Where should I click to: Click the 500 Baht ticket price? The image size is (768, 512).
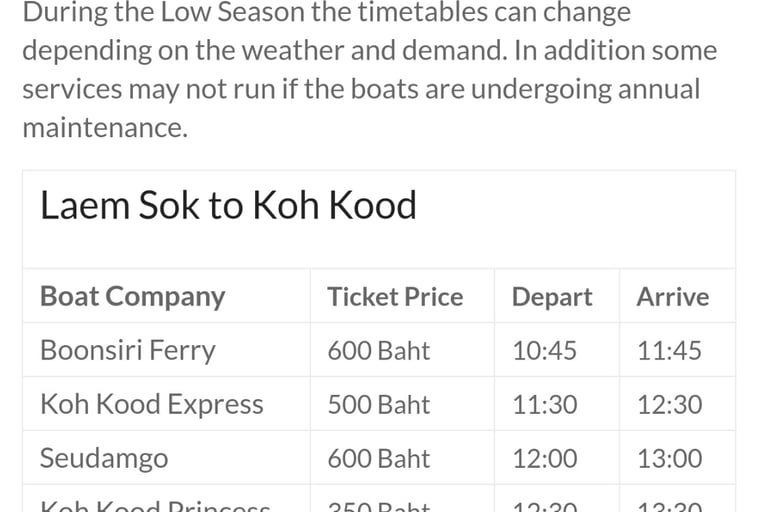tap(378, 405)
